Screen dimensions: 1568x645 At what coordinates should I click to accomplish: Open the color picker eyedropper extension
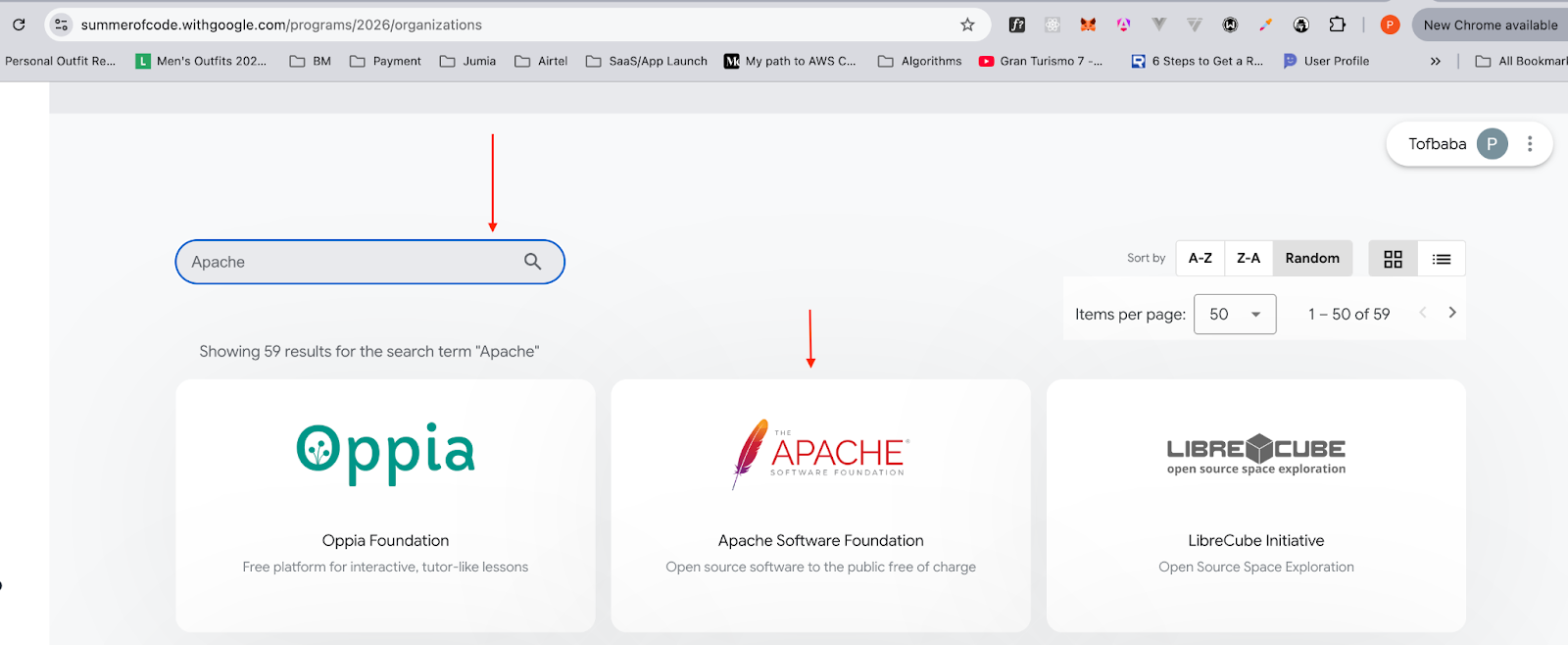1265,25
